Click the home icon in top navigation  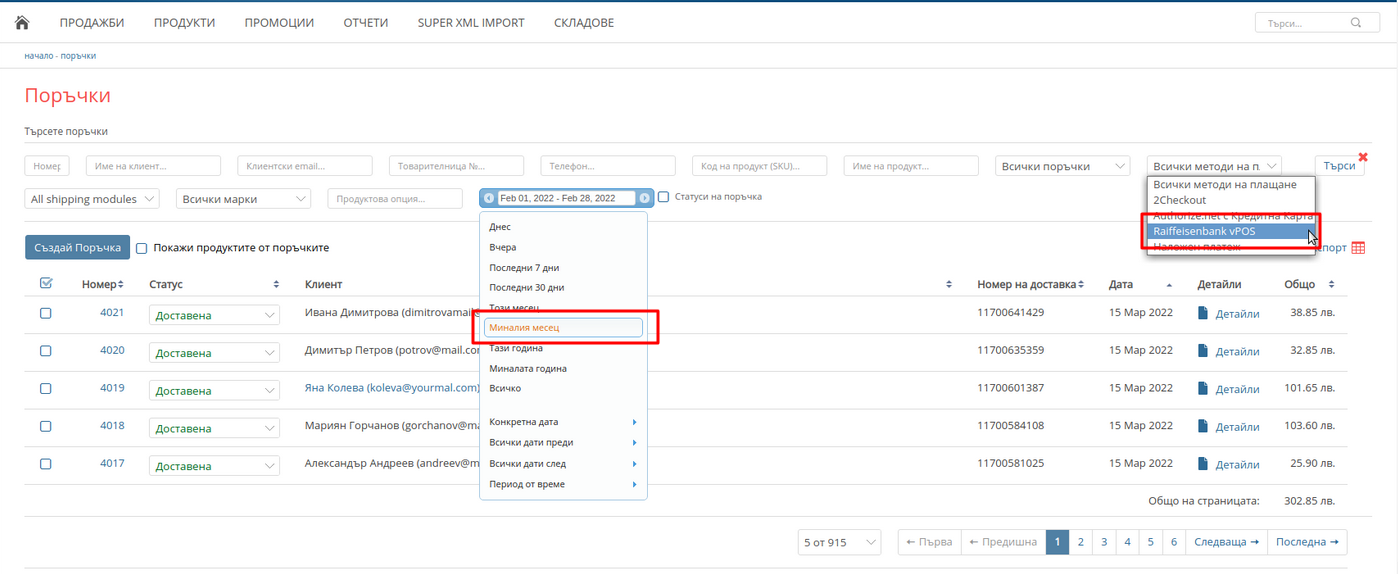point(22,22)
